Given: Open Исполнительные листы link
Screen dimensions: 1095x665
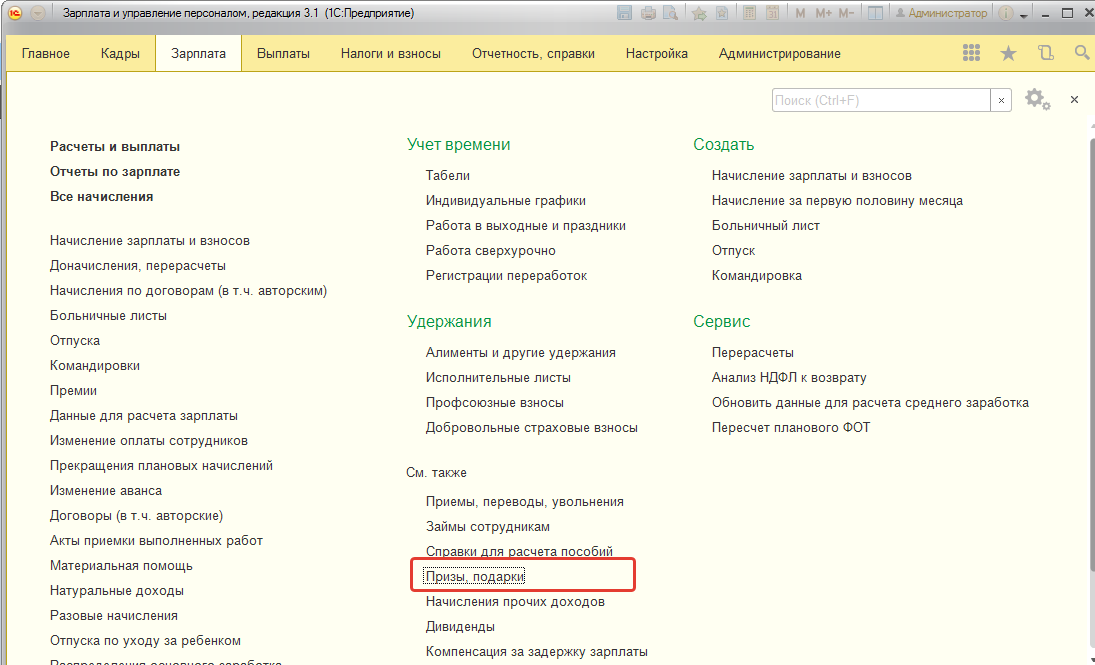Looking at the screenshot, I should pos(498,378).
